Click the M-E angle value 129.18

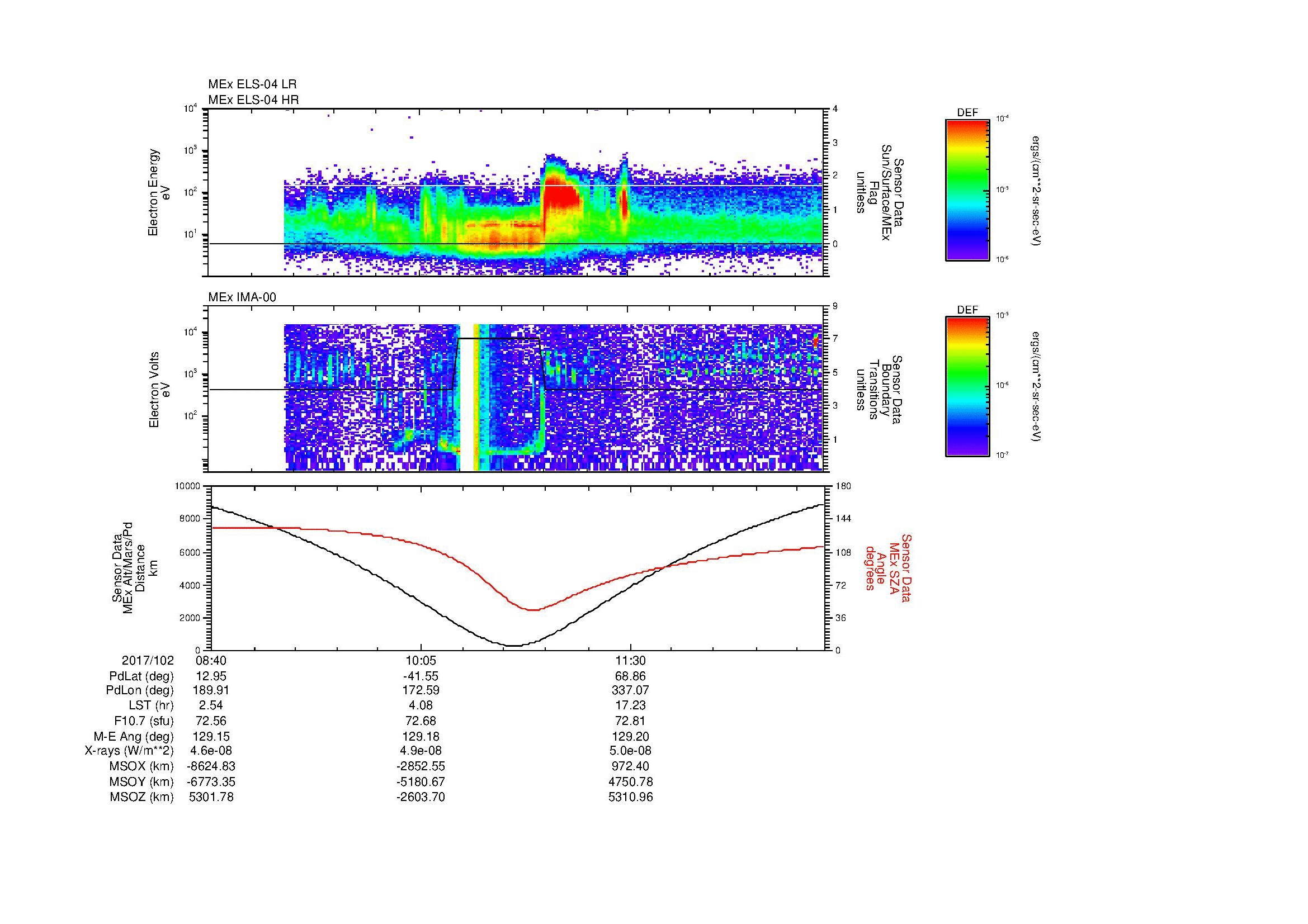[x=421, y=737]
